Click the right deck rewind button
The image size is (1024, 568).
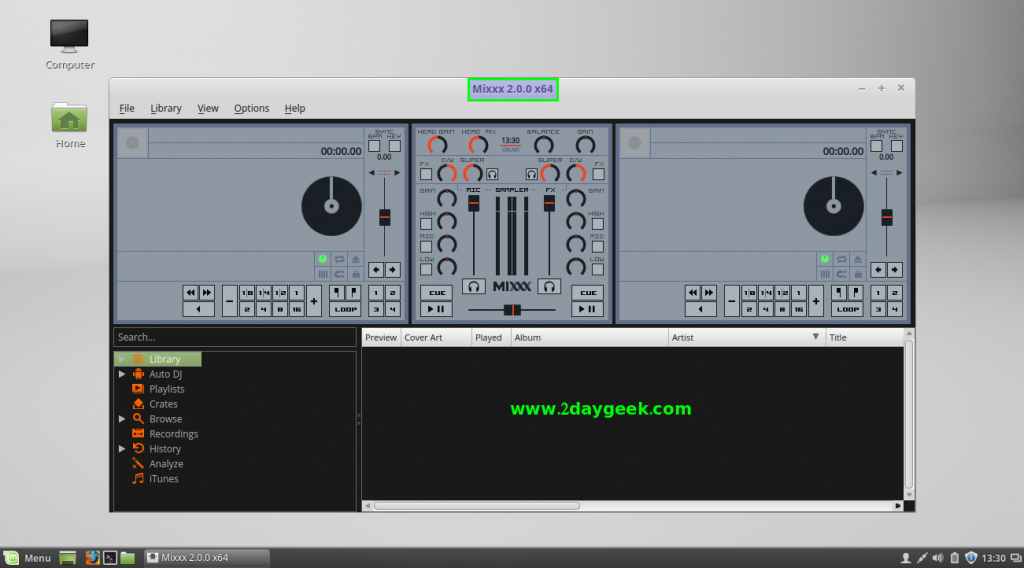point(692,292)
